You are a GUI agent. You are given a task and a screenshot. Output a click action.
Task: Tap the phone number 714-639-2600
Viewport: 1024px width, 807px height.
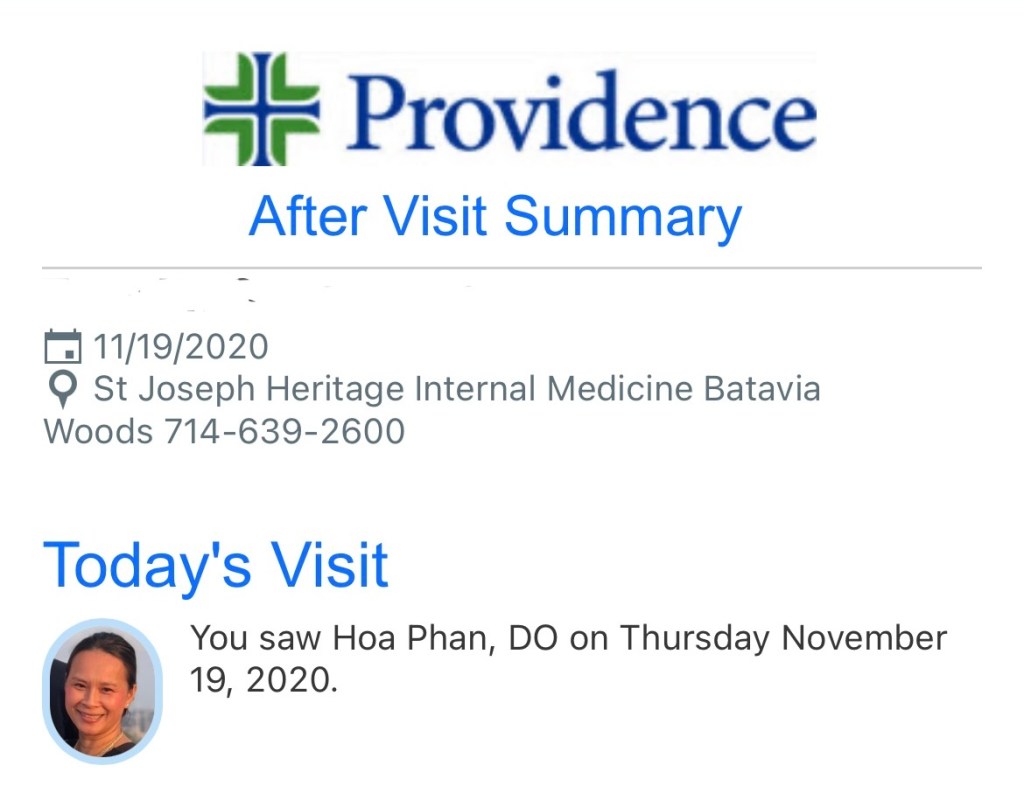click(284, 432)
